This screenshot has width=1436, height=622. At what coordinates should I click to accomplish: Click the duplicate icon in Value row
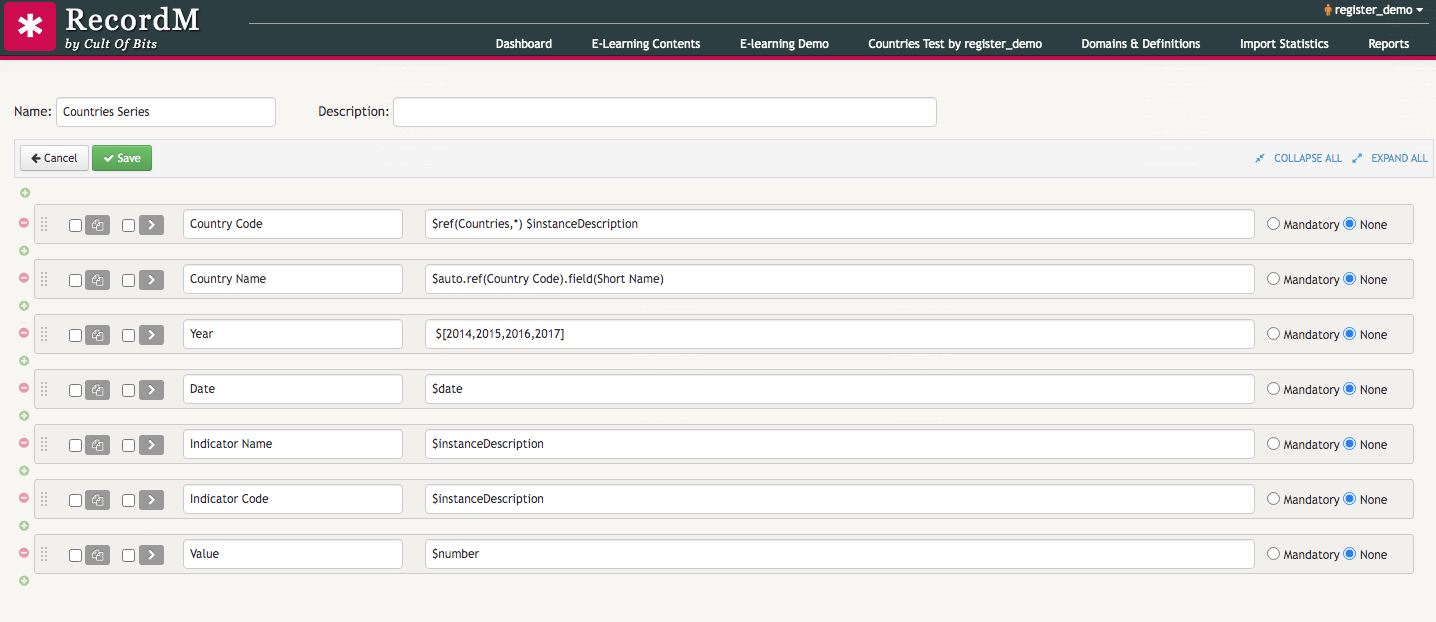(x=97, y=555)
